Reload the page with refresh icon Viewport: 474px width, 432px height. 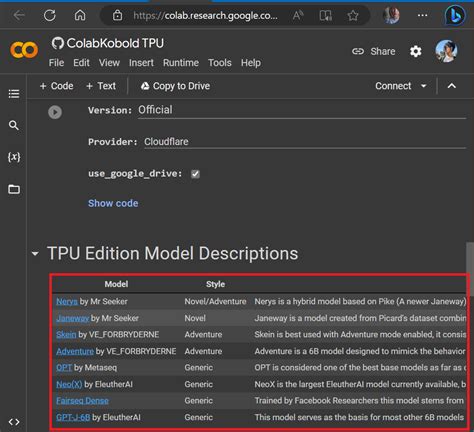coord(50,15)
